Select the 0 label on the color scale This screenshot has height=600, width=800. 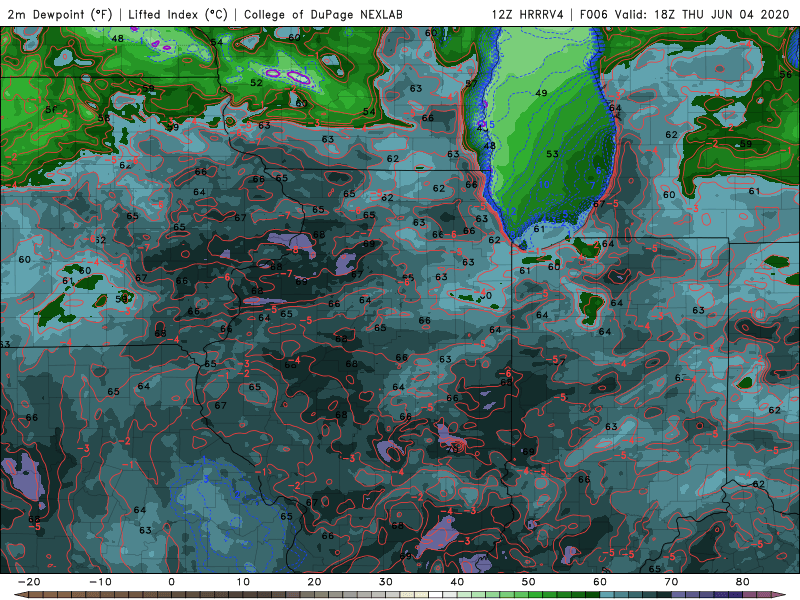coord(171,582)
